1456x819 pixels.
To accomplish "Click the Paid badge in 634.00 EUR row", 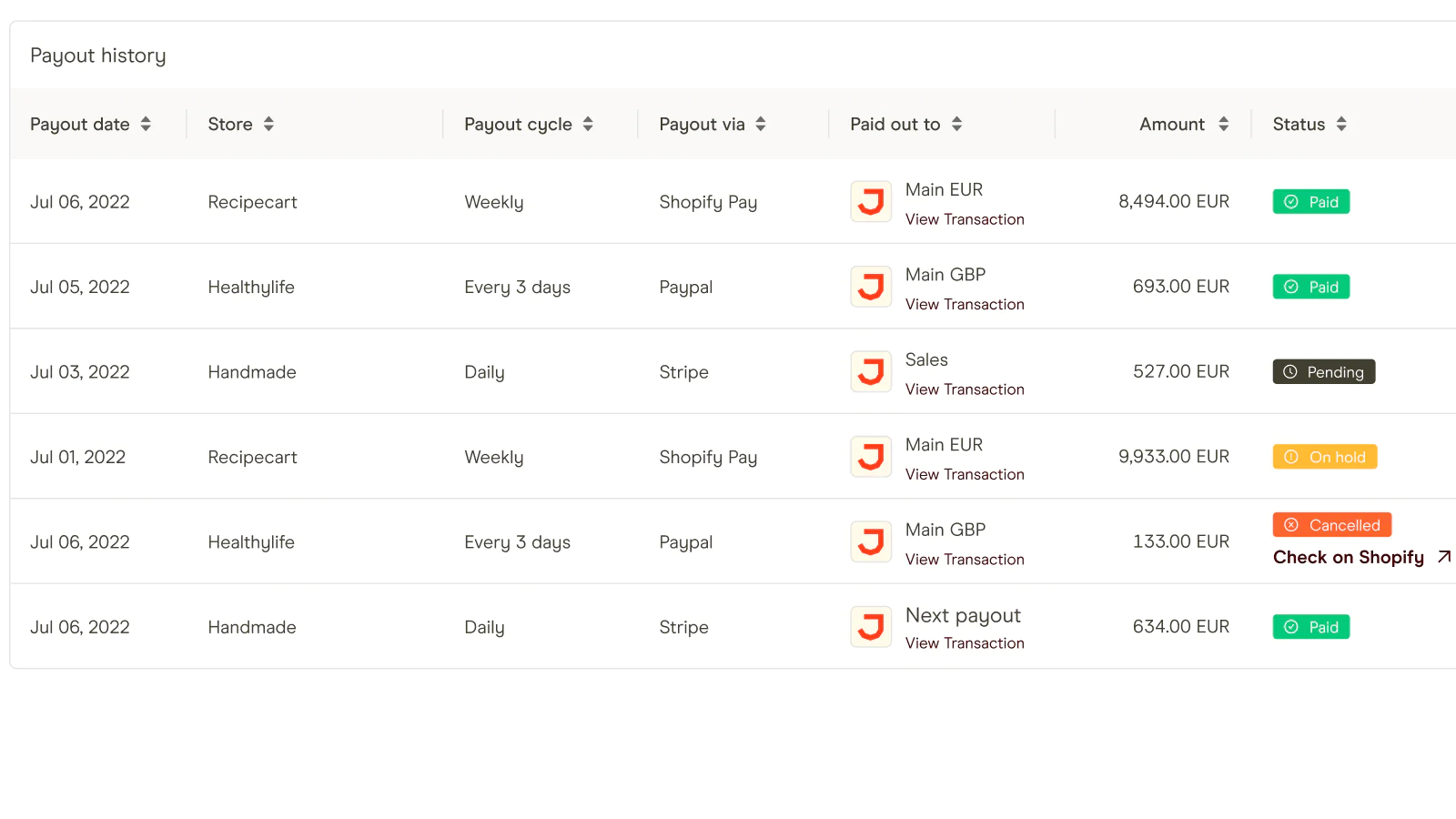I will 1310,627.
